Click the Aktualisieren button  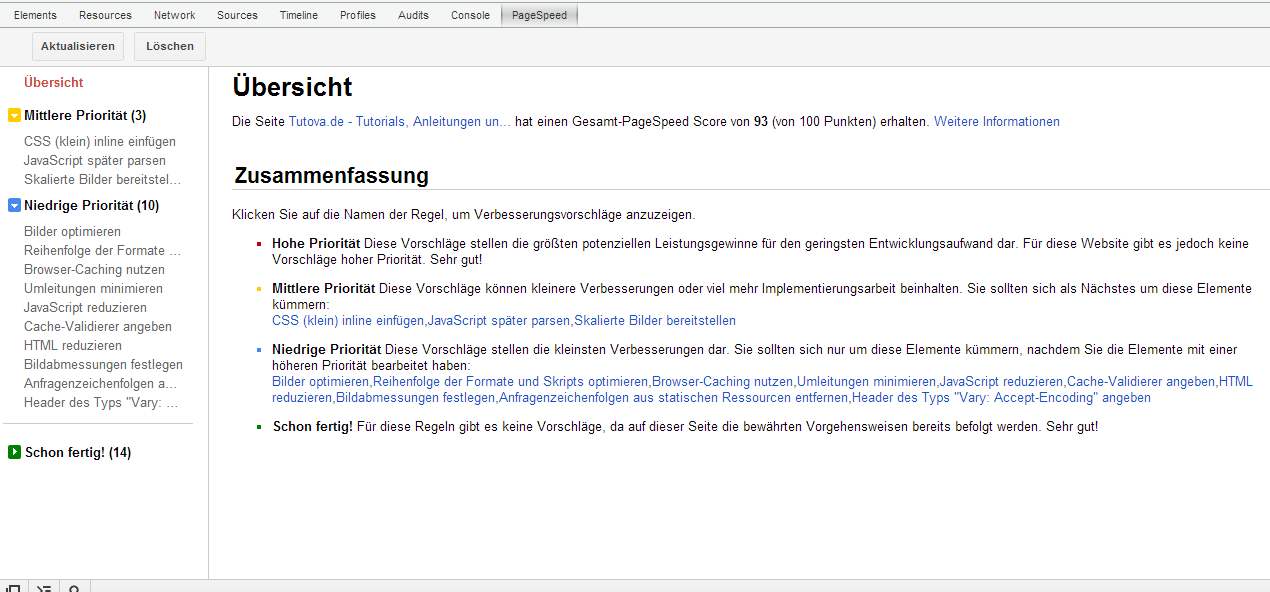tap(79, 46)
